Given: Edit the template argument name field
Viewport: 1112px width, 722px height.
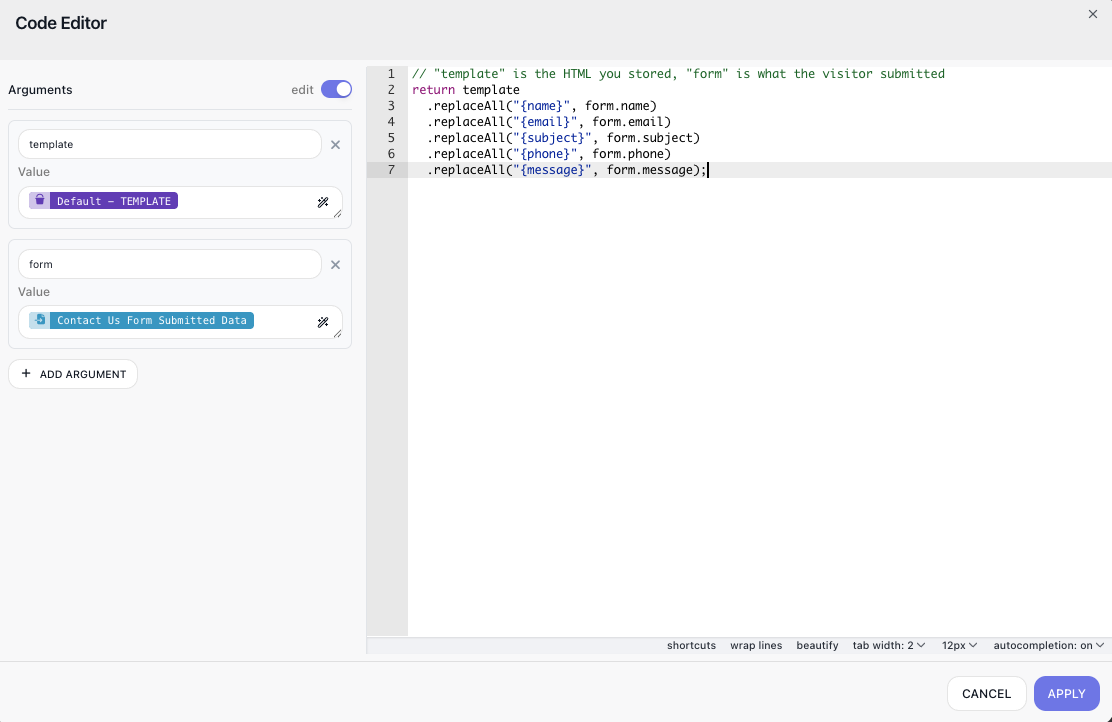Looking at the screenshot, I should click(x=169, y=144).
